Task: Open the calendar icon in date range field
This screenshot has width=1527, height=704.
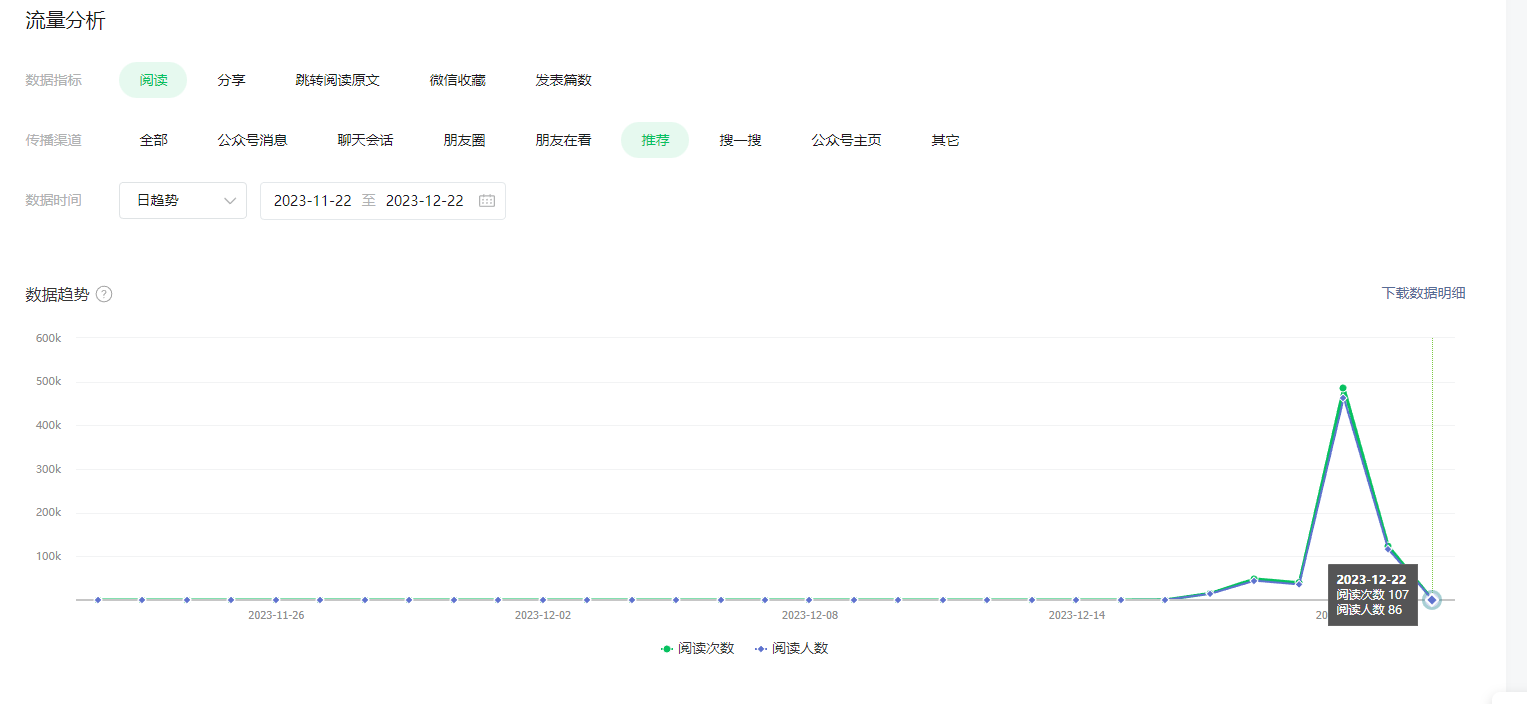Action: [x=487, y=200]
